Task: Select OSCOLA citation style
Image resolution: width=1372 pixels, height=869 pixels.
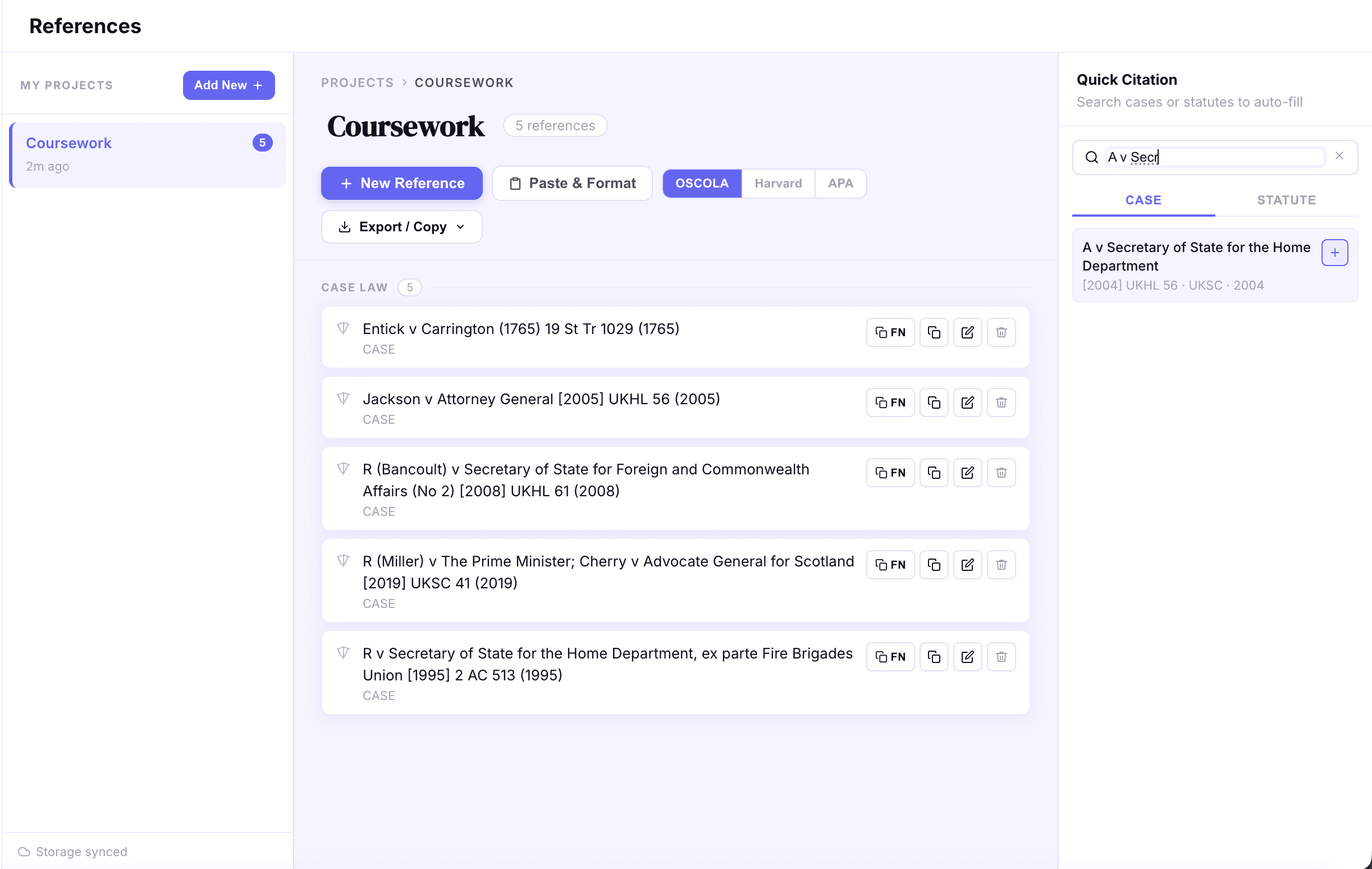Action: point(701,184)
